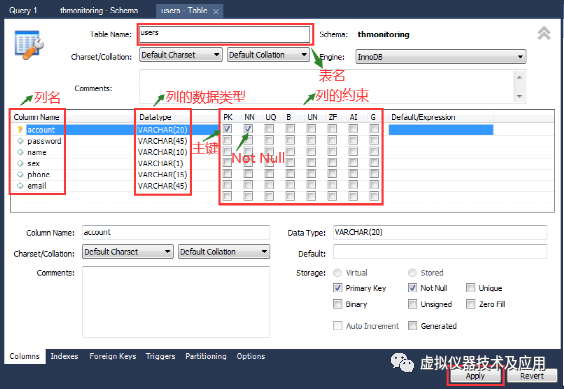Viewport: 564px width, 389px height.
Task: Open the Indexes tab
Action: (64, 356)
